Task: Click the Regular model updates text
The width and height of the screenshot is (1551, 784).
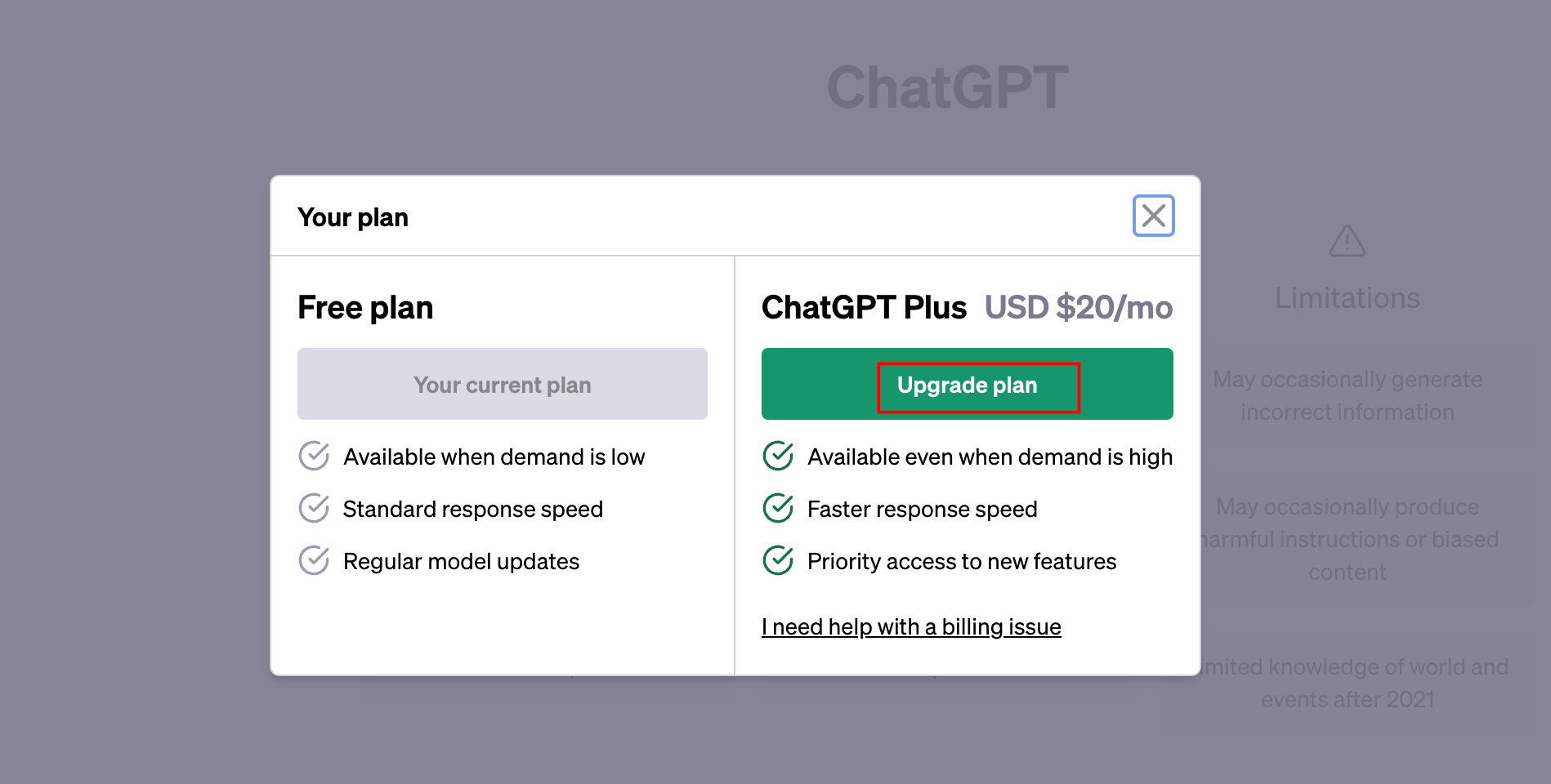Action: tap(461, 562)
